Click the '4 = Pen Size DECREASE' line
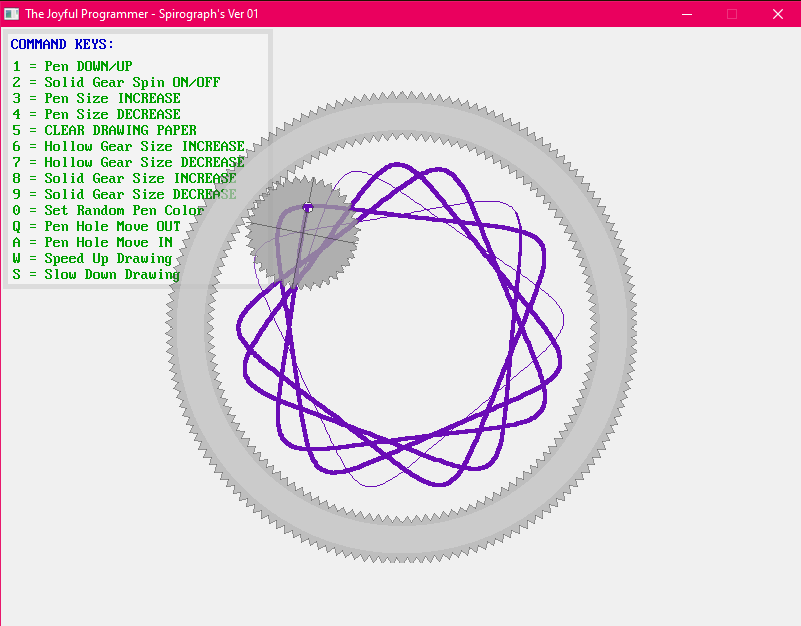801x626 pixels. click(97, 114)
